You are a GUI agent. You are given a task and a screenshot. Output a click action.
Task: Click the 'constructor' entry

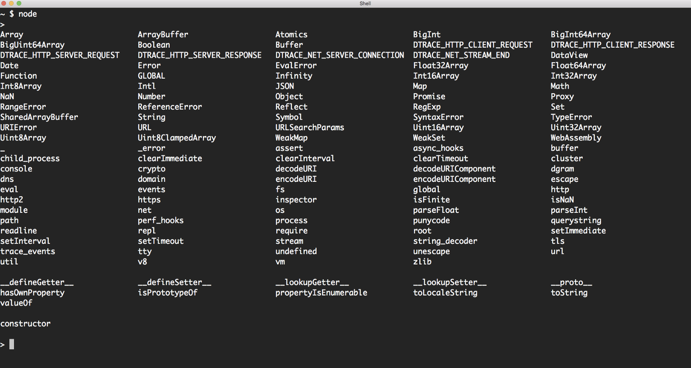click(26, 323)
